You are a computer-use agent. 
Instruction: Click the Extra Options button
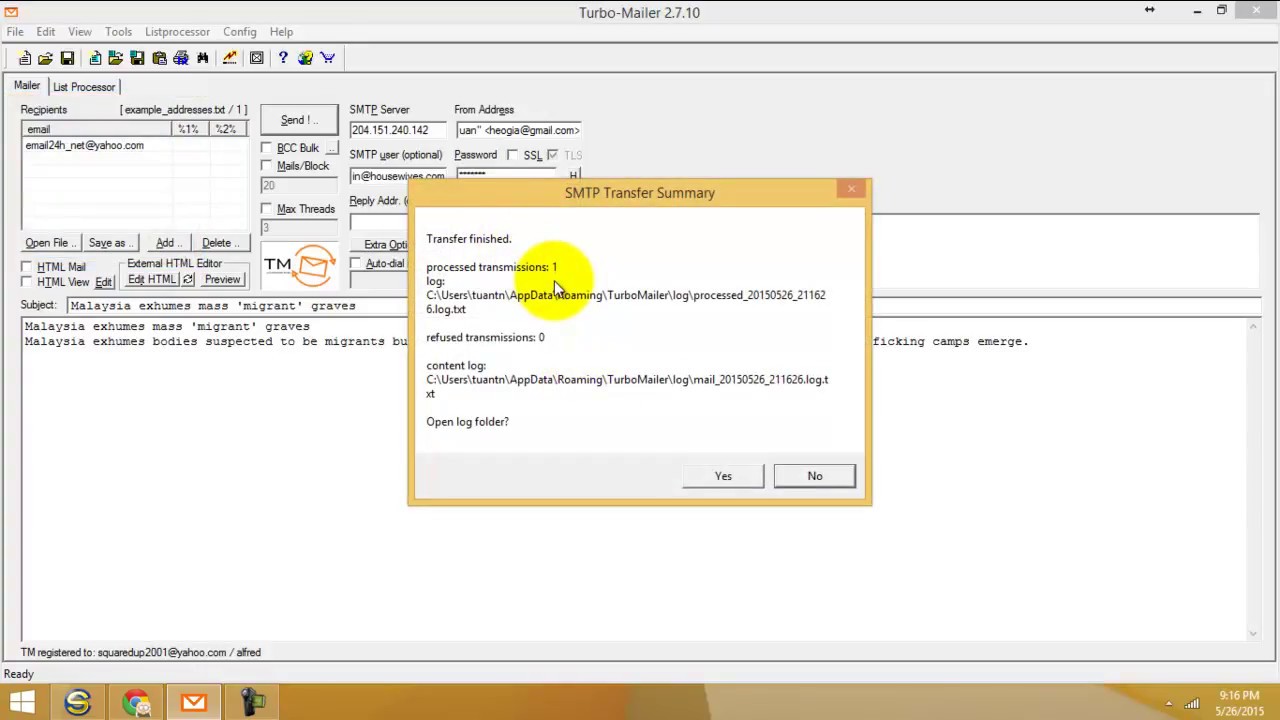coord(380,245)
